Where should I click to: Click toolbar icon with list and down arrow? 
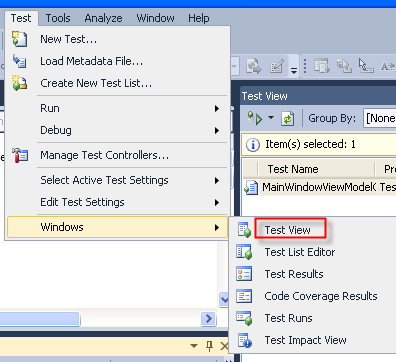point(322,66)
